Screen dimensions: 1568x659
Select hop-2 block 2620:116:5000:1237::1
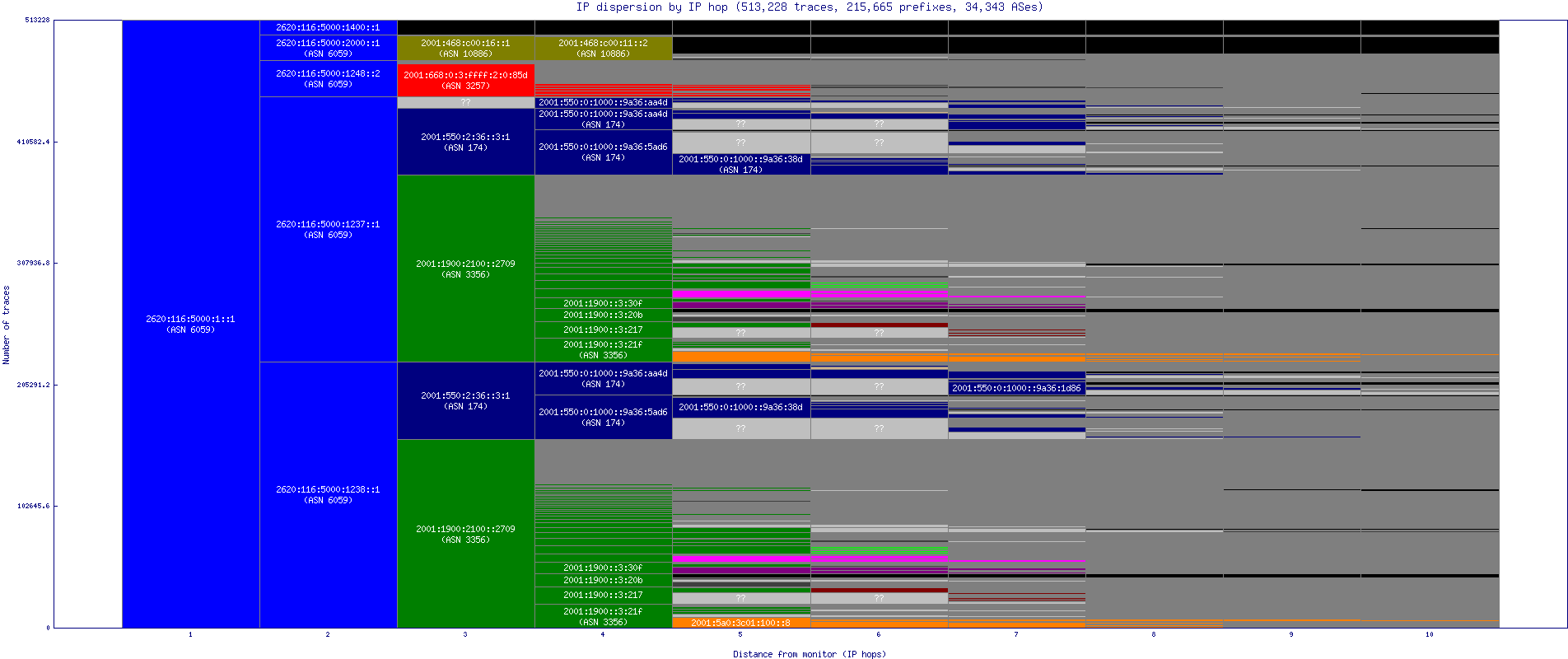point(329,229)
